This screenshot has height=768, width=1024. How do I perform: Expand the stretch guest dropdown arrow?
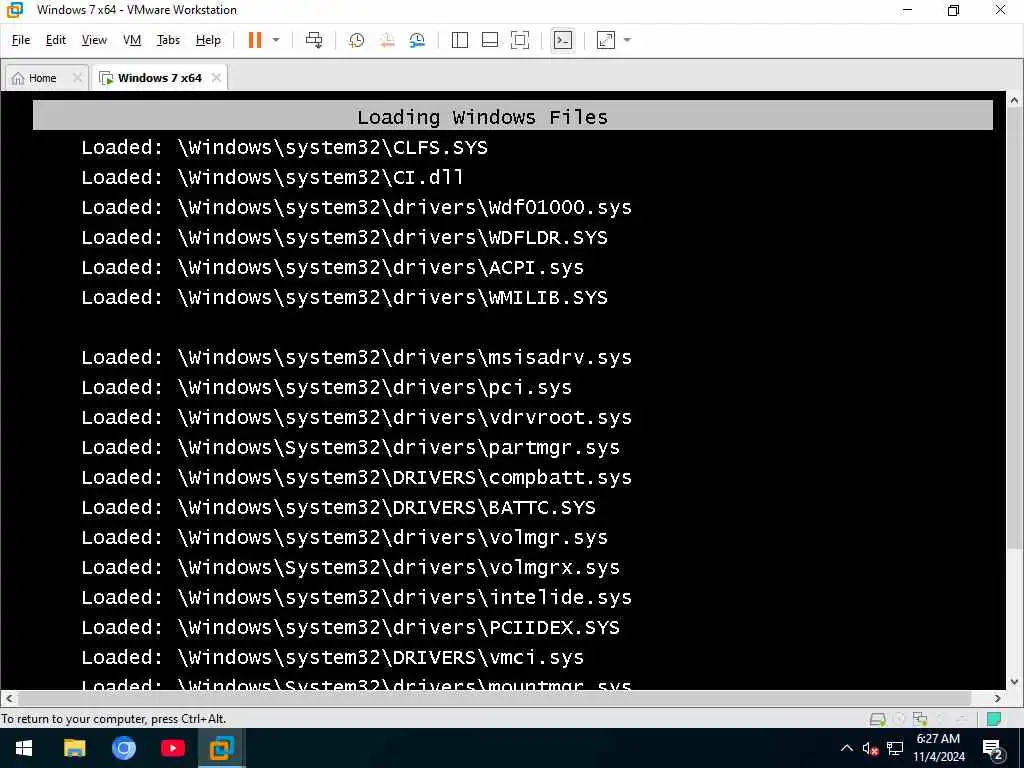[628, 40]
